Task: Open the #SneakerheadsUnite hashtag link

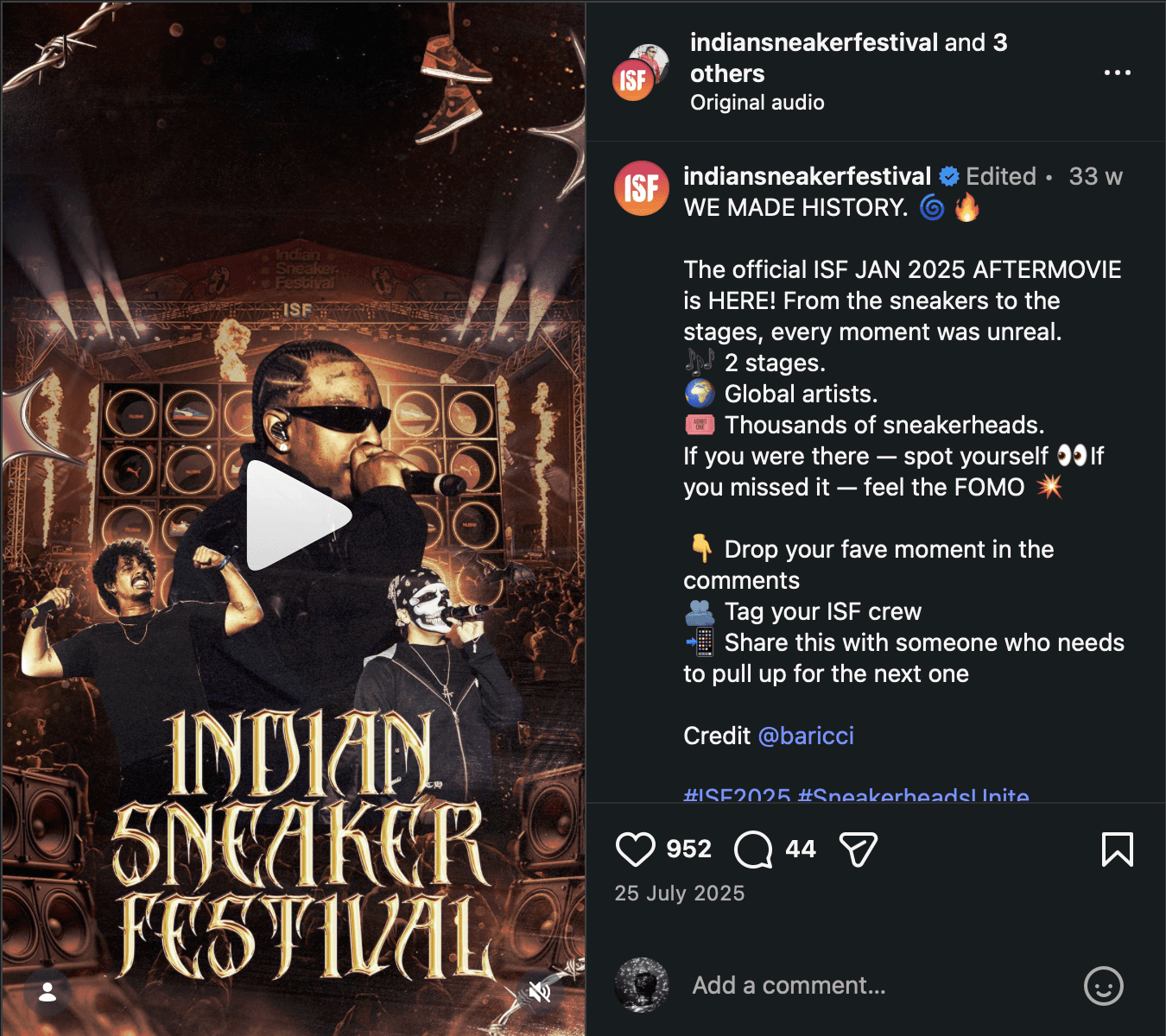Action: pyautogui.click(x=914, y=794)
